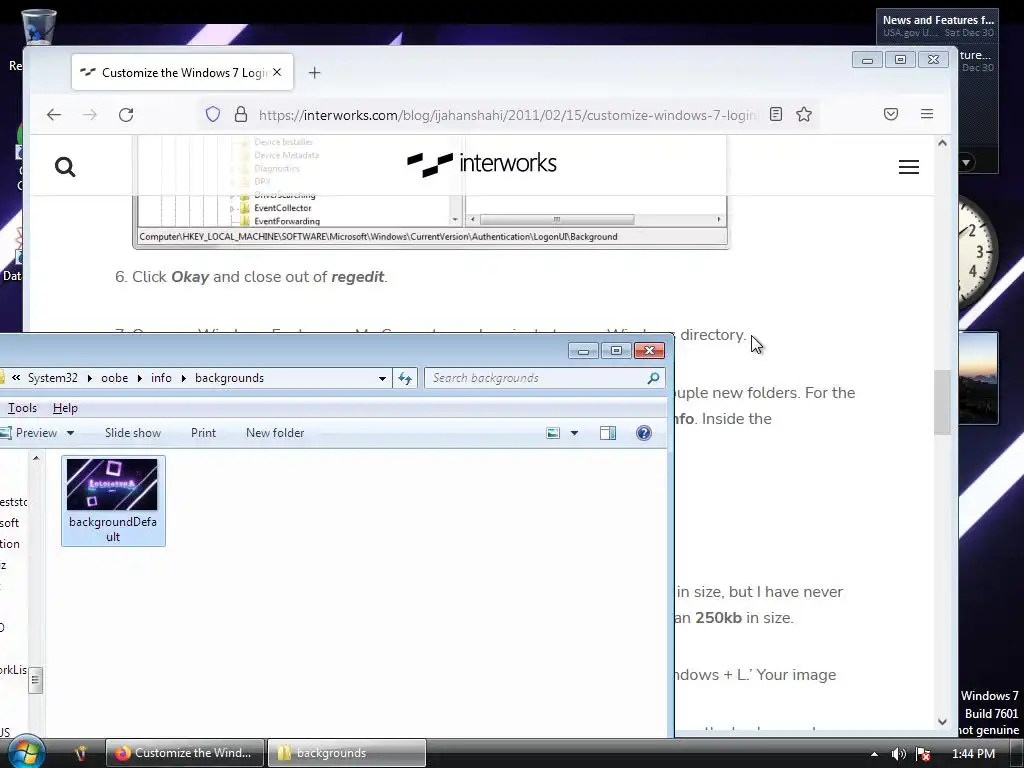Click navigation pane scrollbar thumb
1024x768 pixels.
[36, 680]
